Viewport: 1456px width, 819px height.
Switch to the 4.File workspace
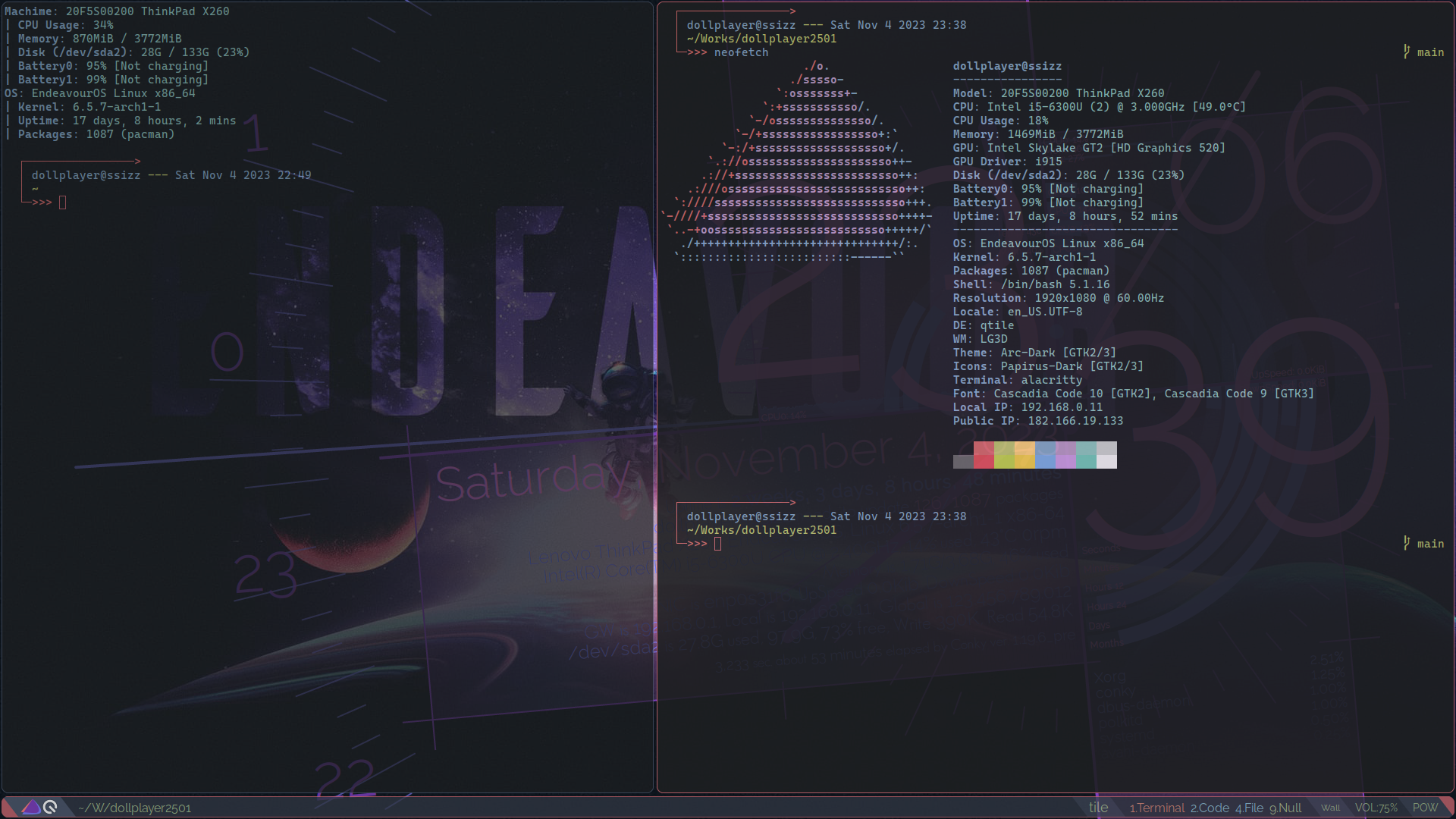(1249, 808)
